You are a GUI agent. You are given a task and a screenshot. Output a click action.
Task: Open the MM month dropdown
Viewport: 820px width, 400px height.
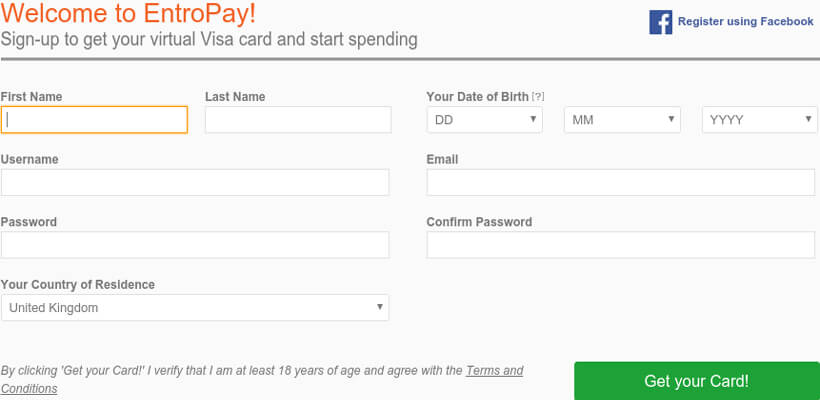point(622,120)
